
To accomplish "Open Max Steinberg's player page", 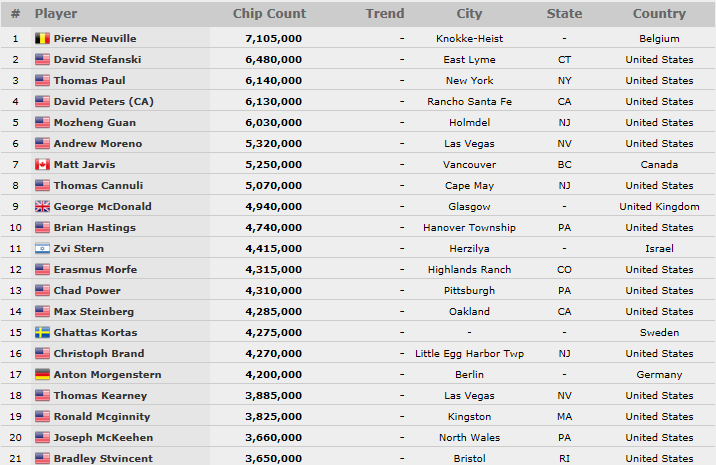I will (x=94, y=312).
